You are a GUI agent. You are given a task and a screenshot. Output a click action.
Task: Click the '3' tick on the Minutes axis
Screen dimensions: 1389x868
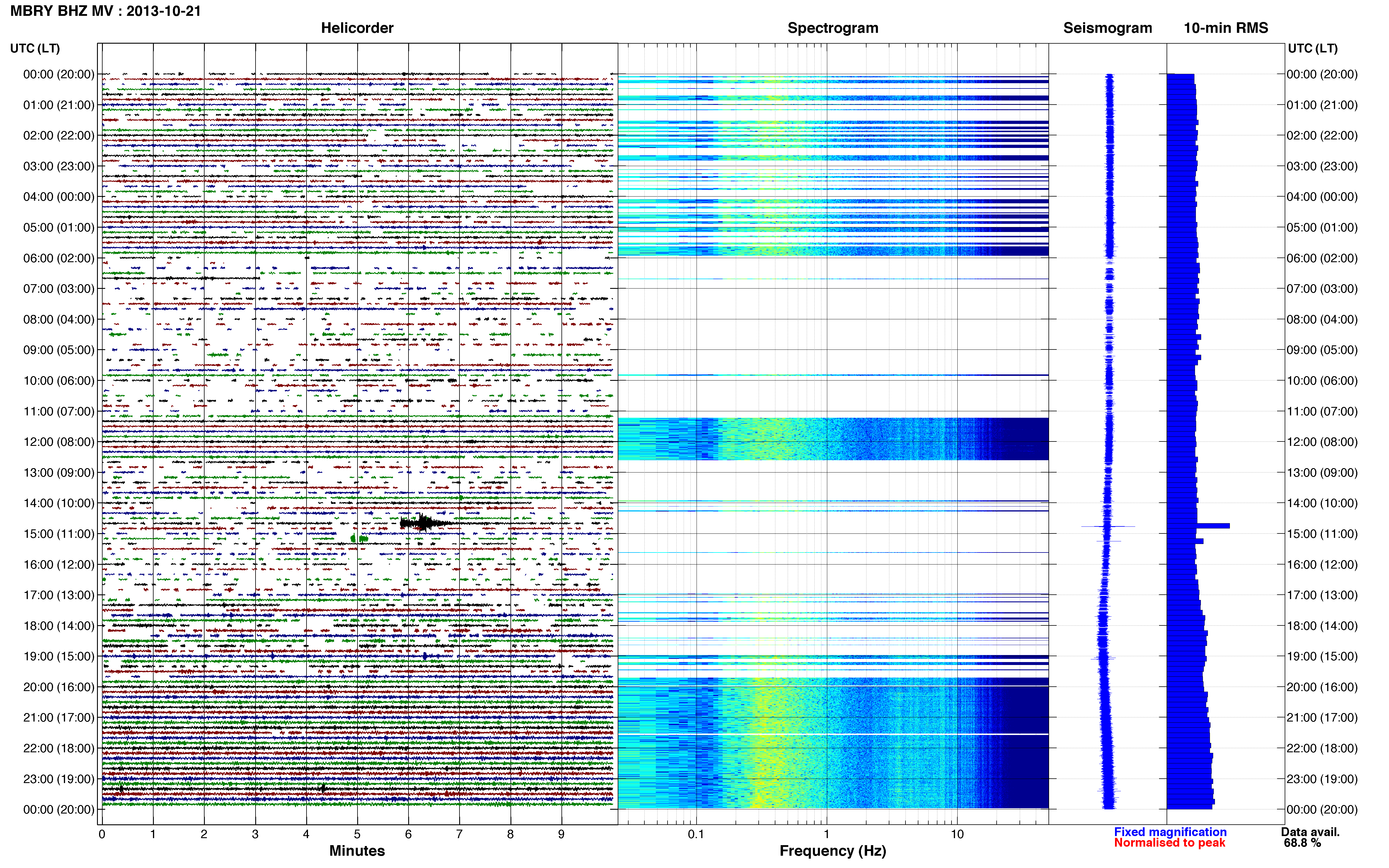click(x=255, y=835)
